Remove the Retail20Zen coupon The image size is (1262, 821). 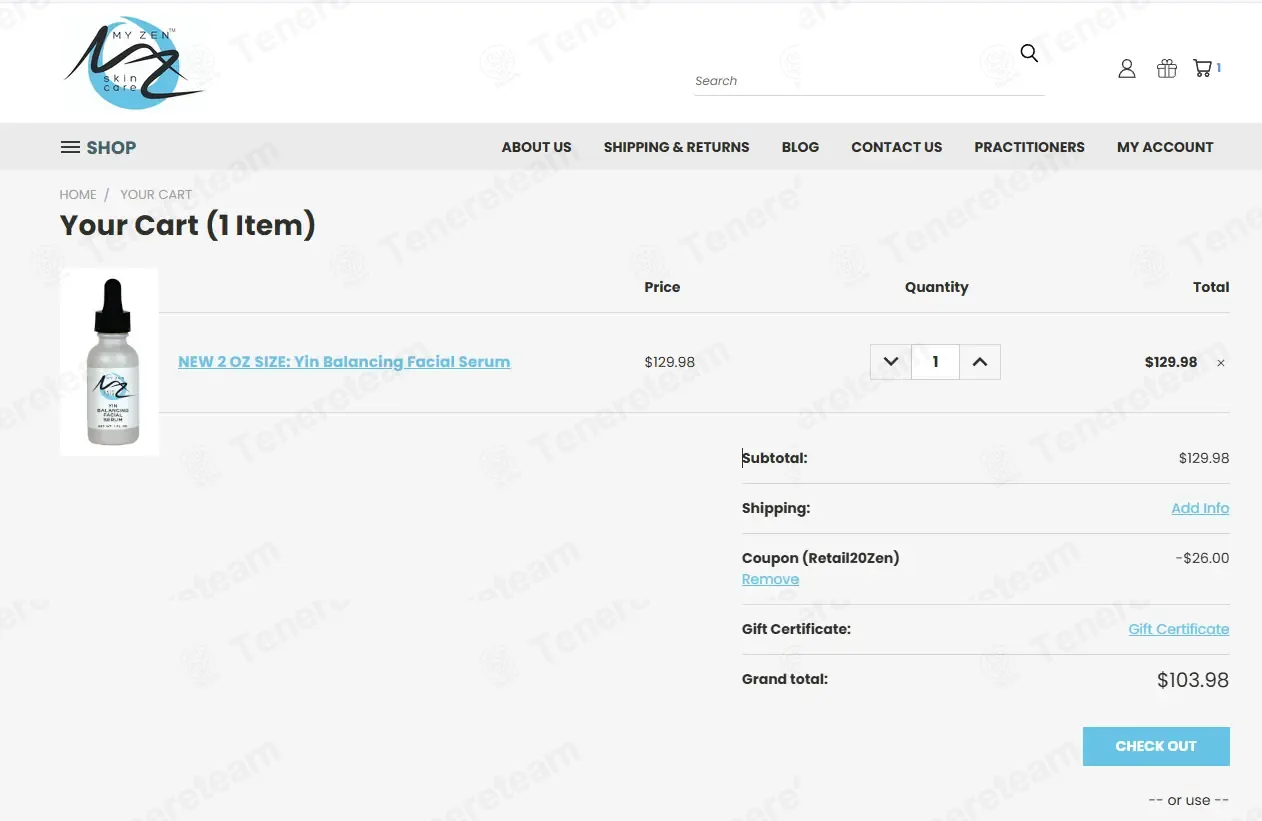770,579
